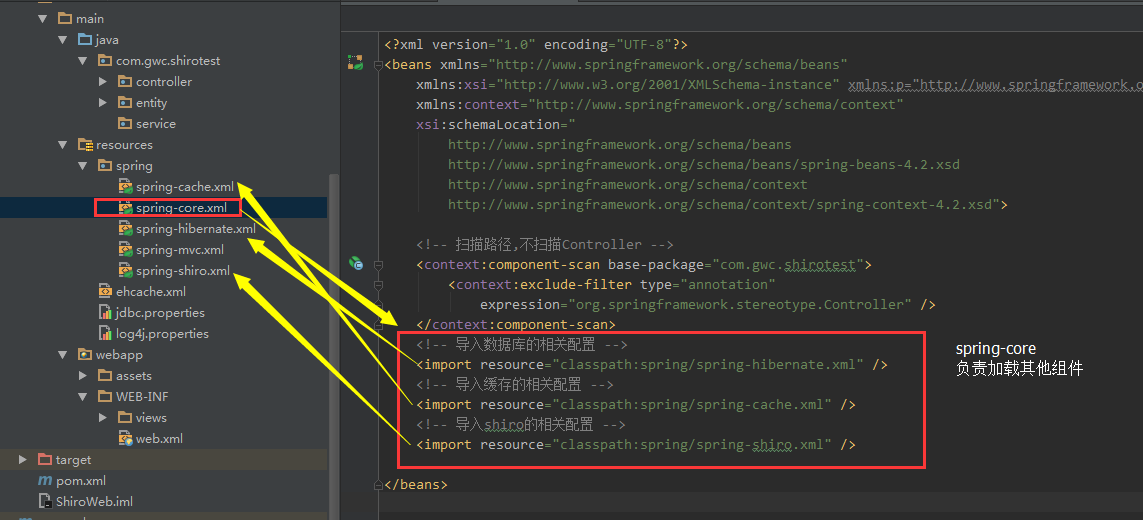The height and width of the screenshot is (520, 1143).
Task: Expand the assets folder
Action: (83, 376)
